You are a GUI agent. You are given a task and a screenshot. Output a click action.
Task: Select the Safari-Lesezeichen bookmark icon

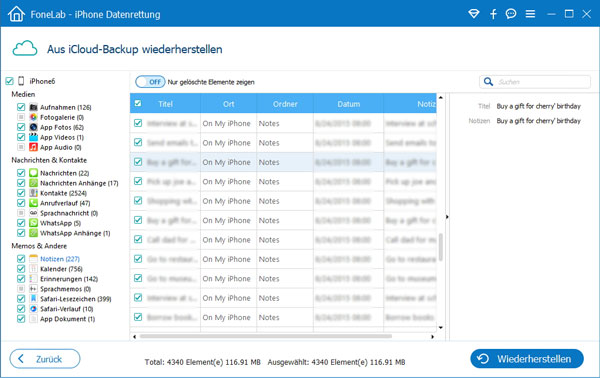(x=34, y=298)
